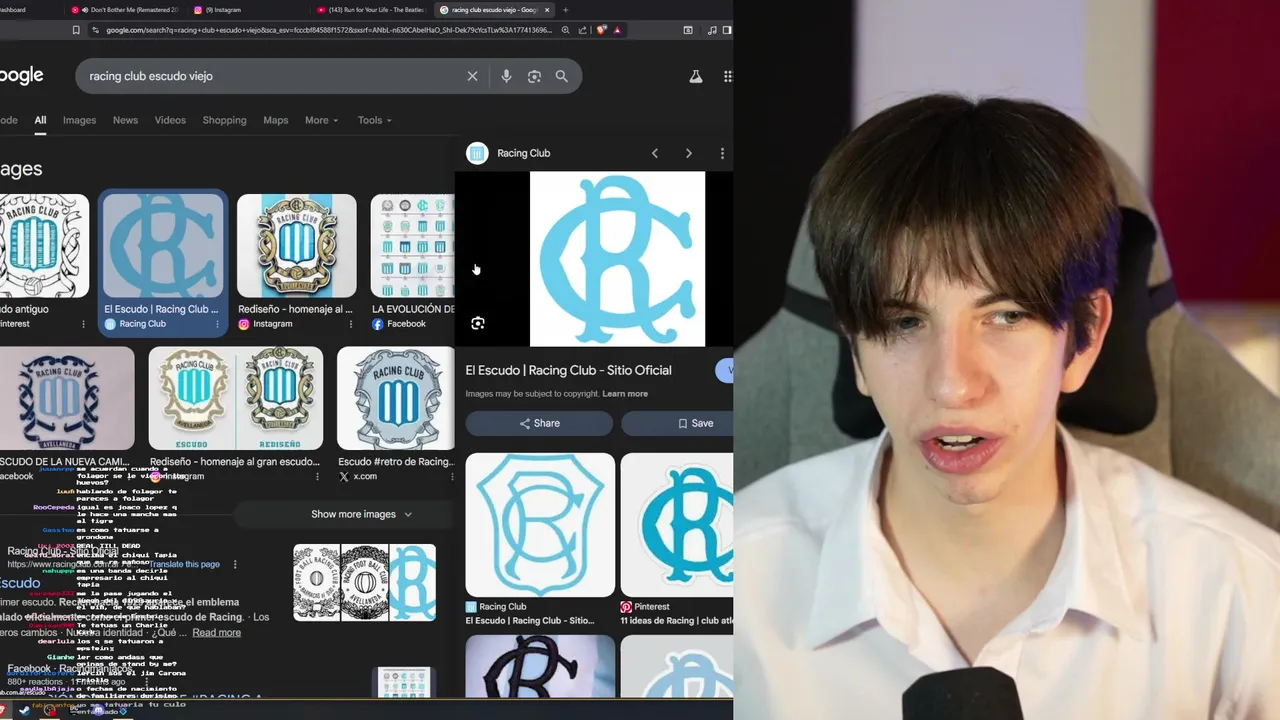1280x720 pixels.
Task: Click in the search query input field
Action: point(270,76)
